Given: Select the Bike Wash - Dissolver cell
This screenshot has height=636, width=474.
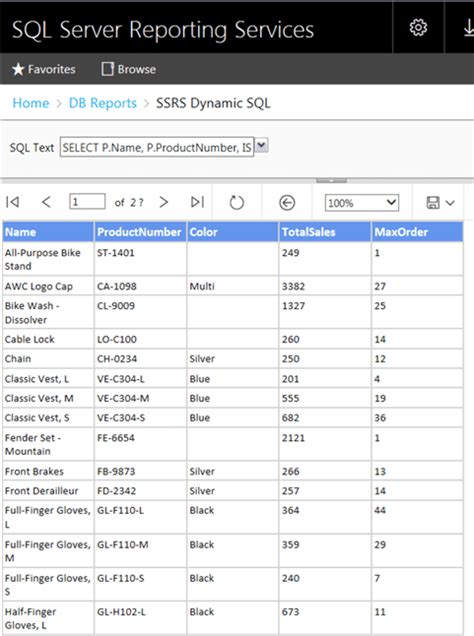Looking at the screenshot, I should (48, 312).
